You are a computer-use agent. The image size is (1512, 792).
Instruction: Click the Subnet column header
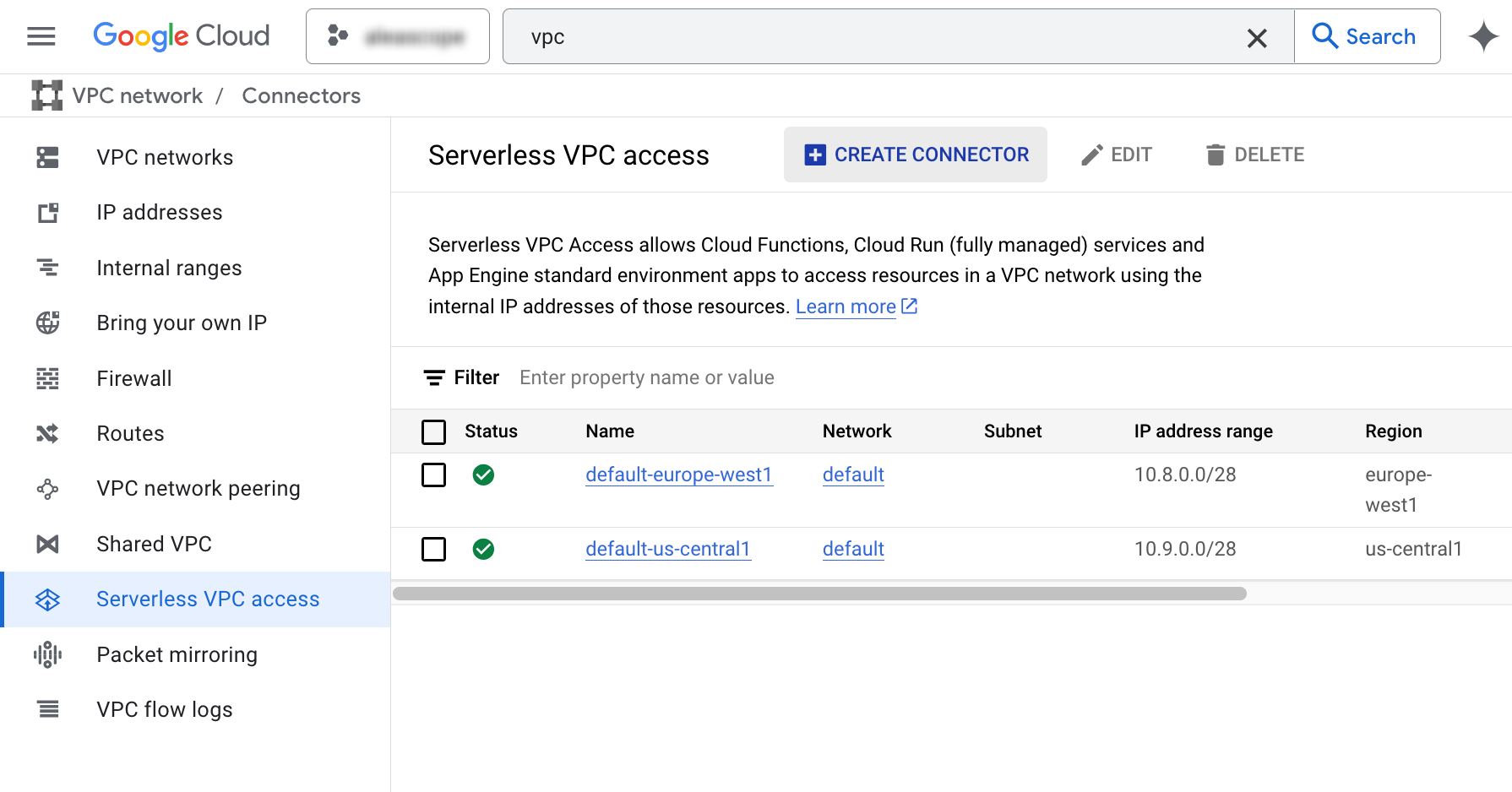[x=1013, y=431]
